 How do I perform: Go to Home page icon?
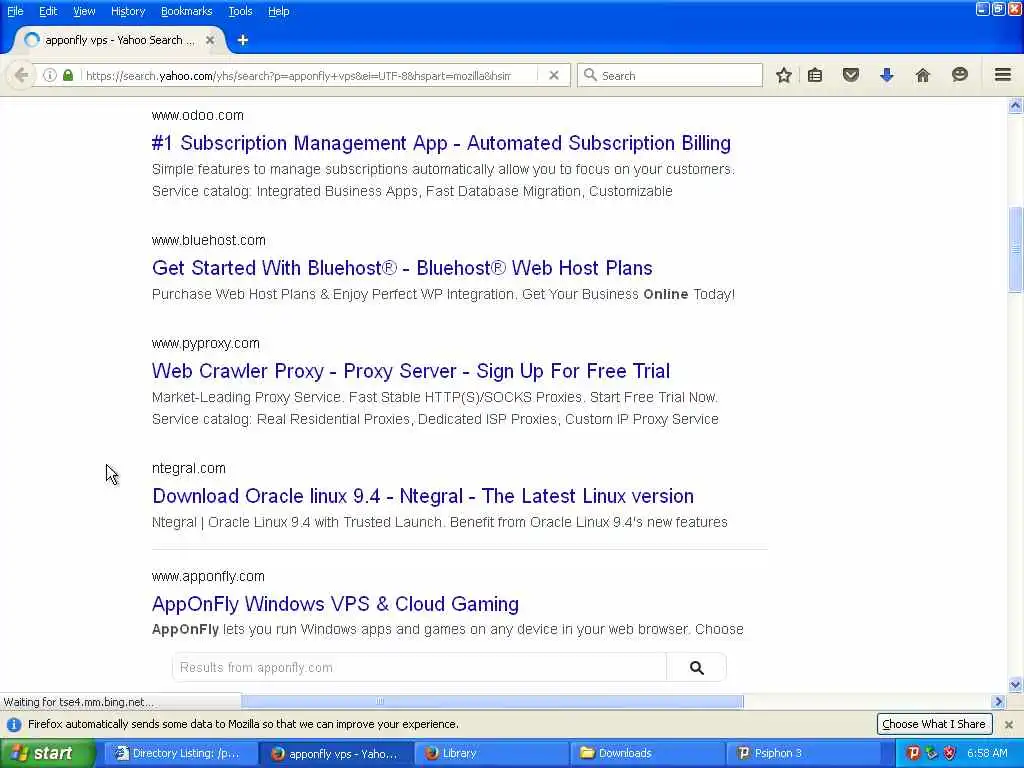922,75
